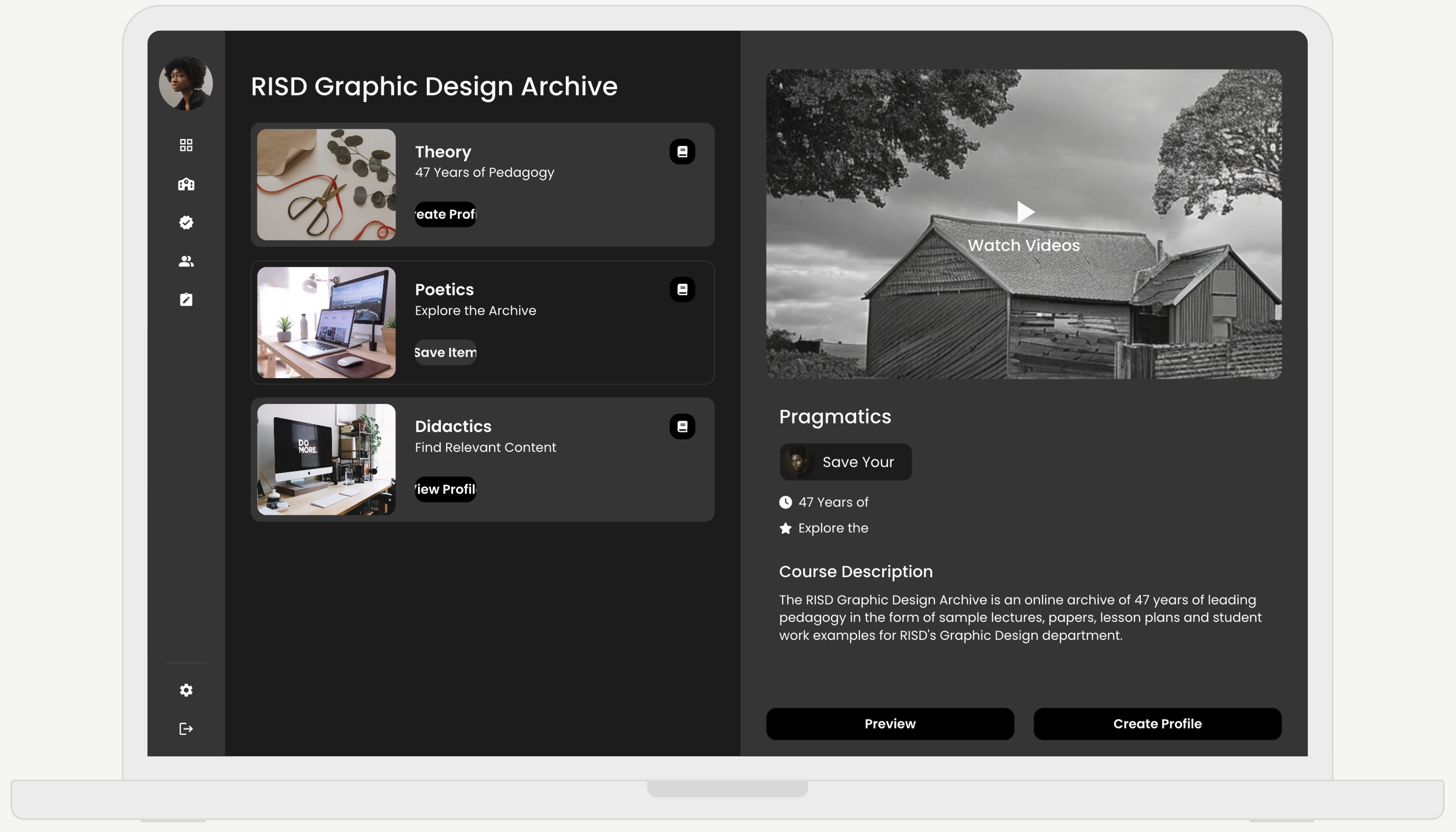The width and height of the screenshot is (1456, 832).
Task: Click the Create Profile button on Theory card
Action: (445, 214)
